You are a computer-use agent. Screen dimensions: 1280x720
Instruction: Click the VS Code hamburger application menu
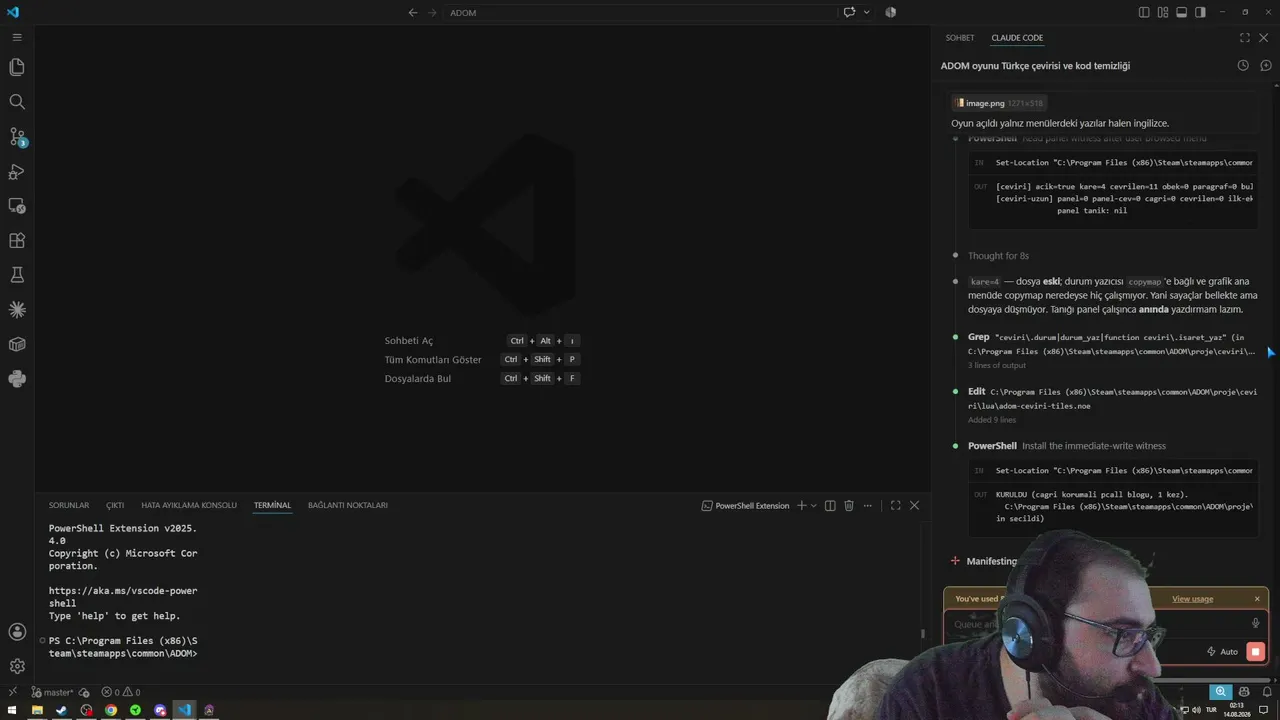17,37
